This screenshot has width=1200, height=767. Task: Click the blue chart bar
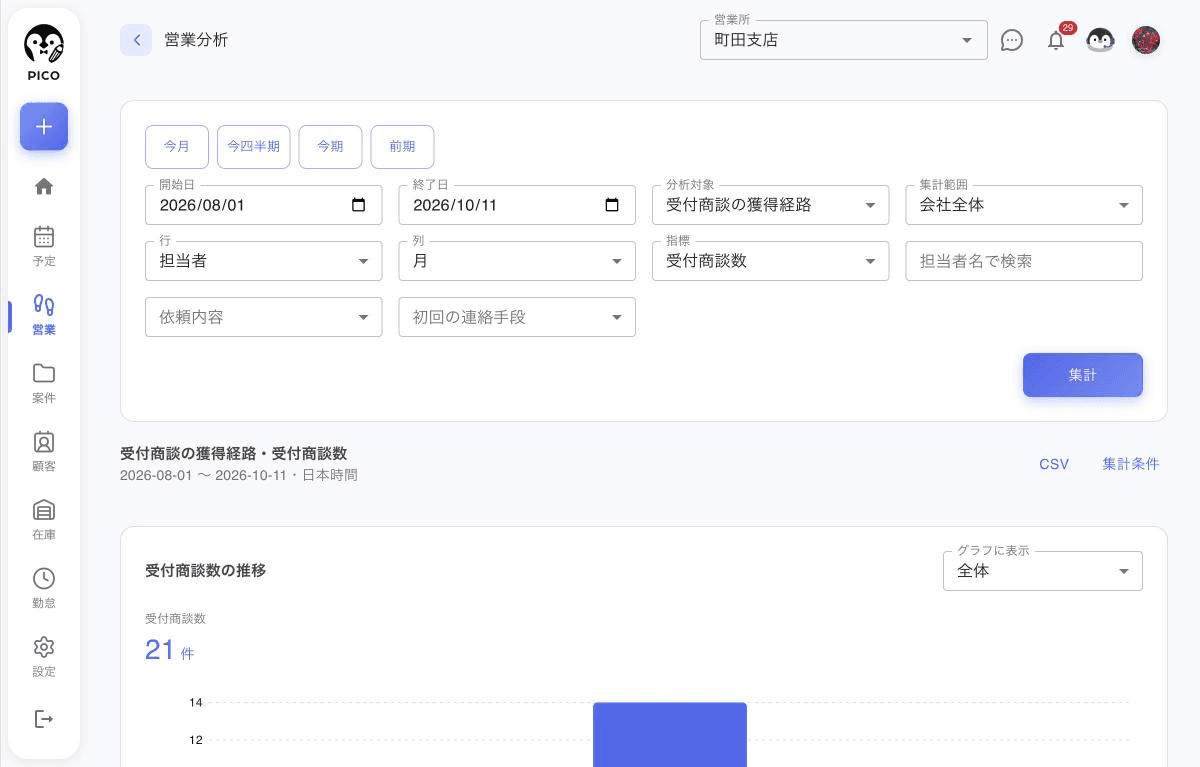670,735
